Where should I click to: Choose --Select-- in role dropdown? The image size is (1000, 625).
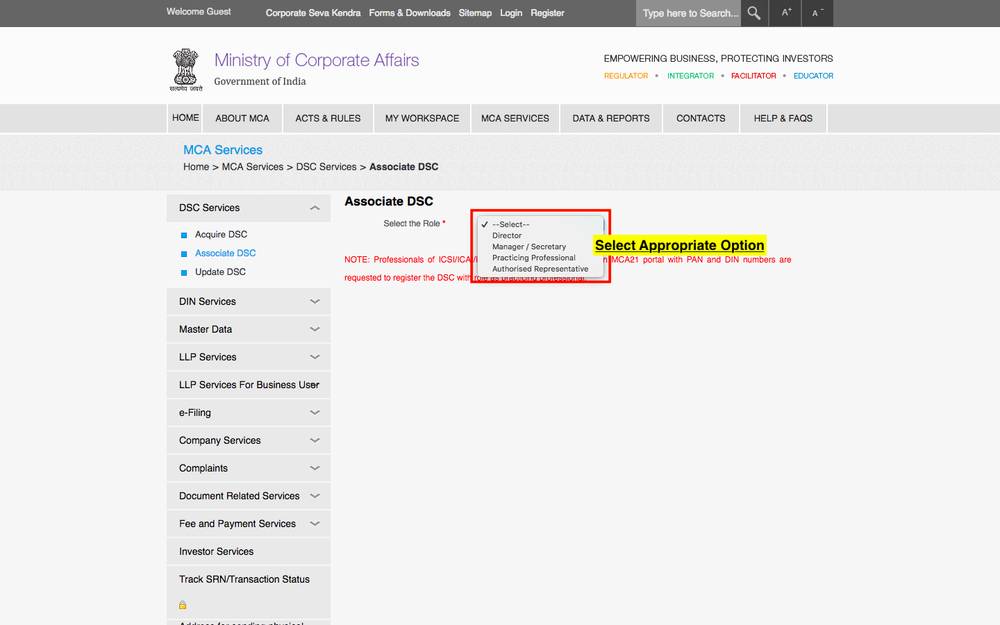[x=541, y=224]
